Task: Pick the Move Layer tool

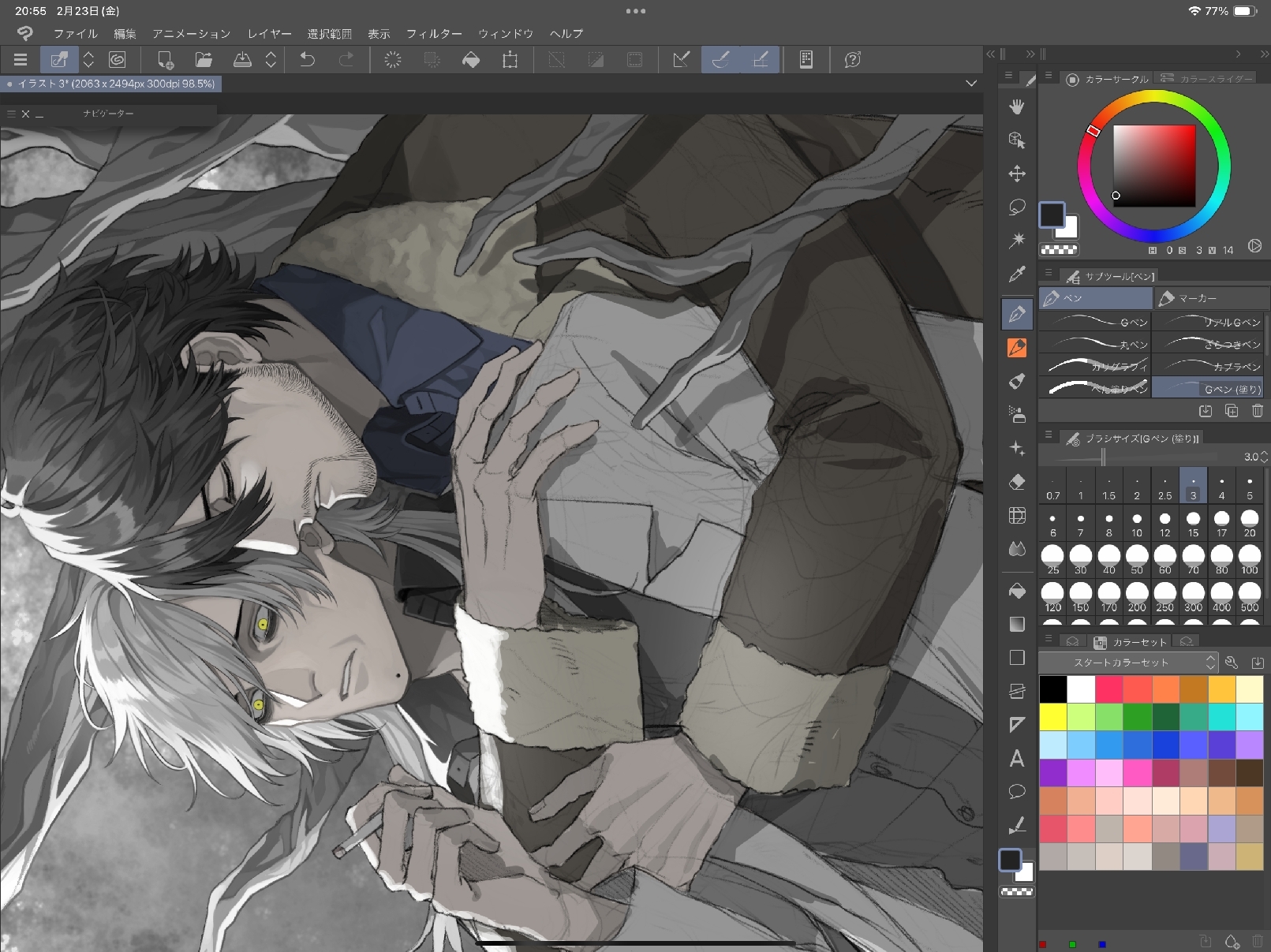Action: tap(1017, 174)
